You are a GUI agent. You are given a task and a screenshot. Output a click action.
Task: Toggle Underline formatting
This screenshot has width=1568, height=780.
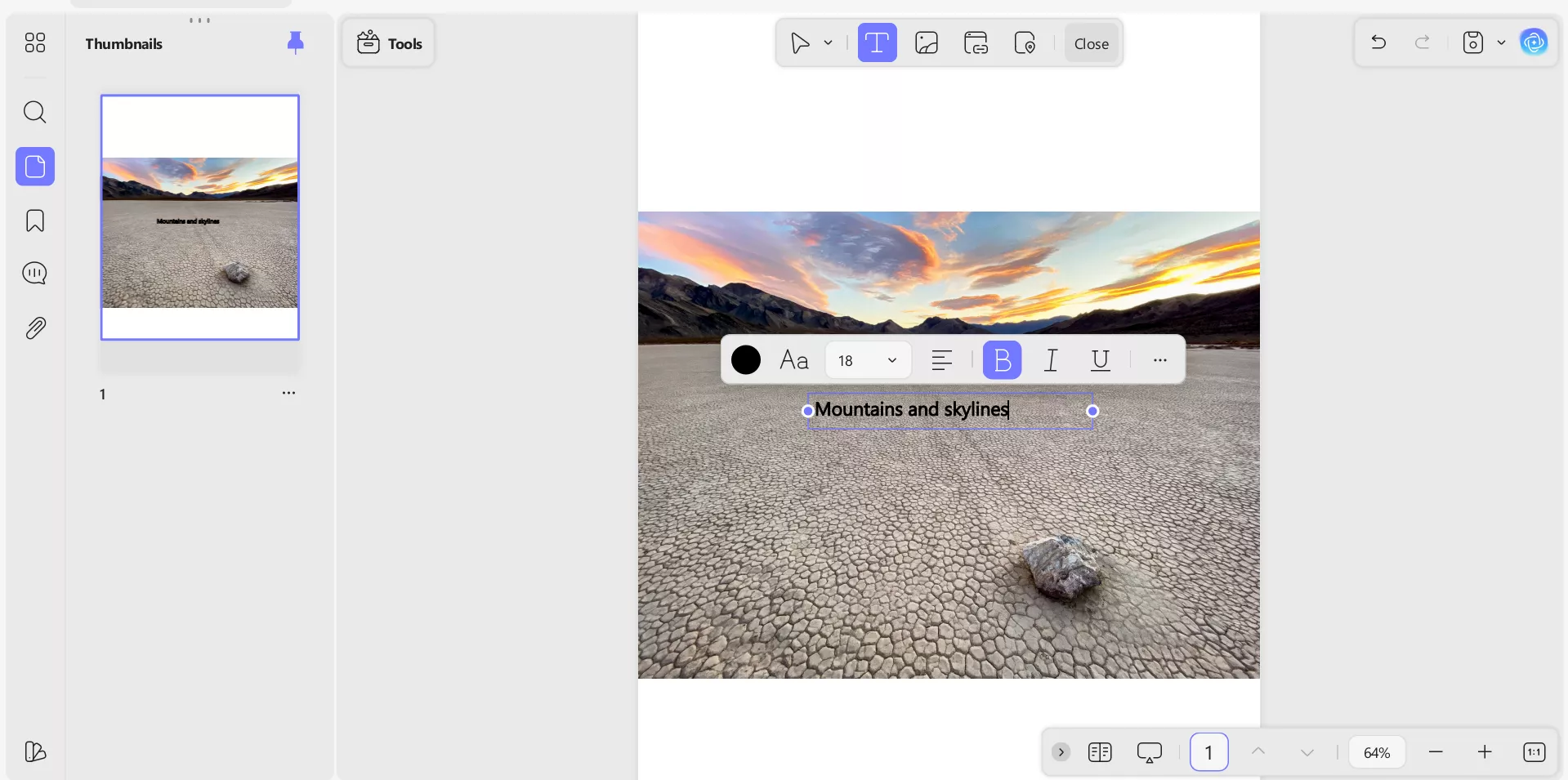pos(1100,360)
